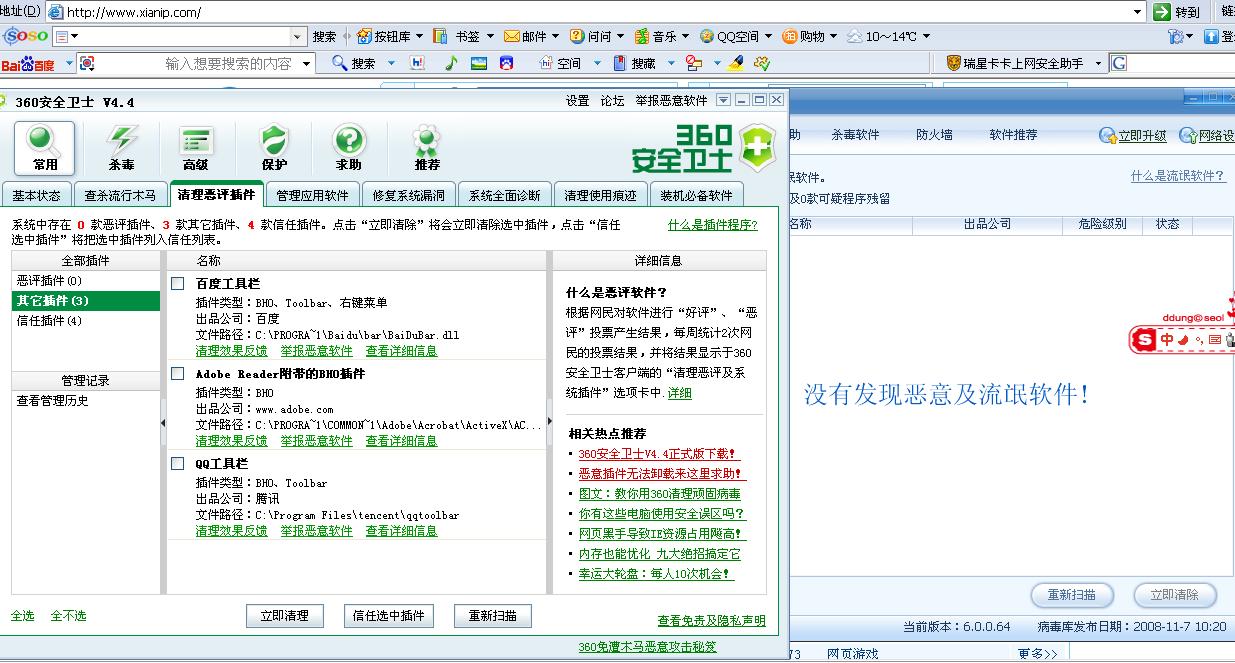Click the green 转到 go arrow icon
Screen dimensions: 1235x663
tap(1162, 12)
